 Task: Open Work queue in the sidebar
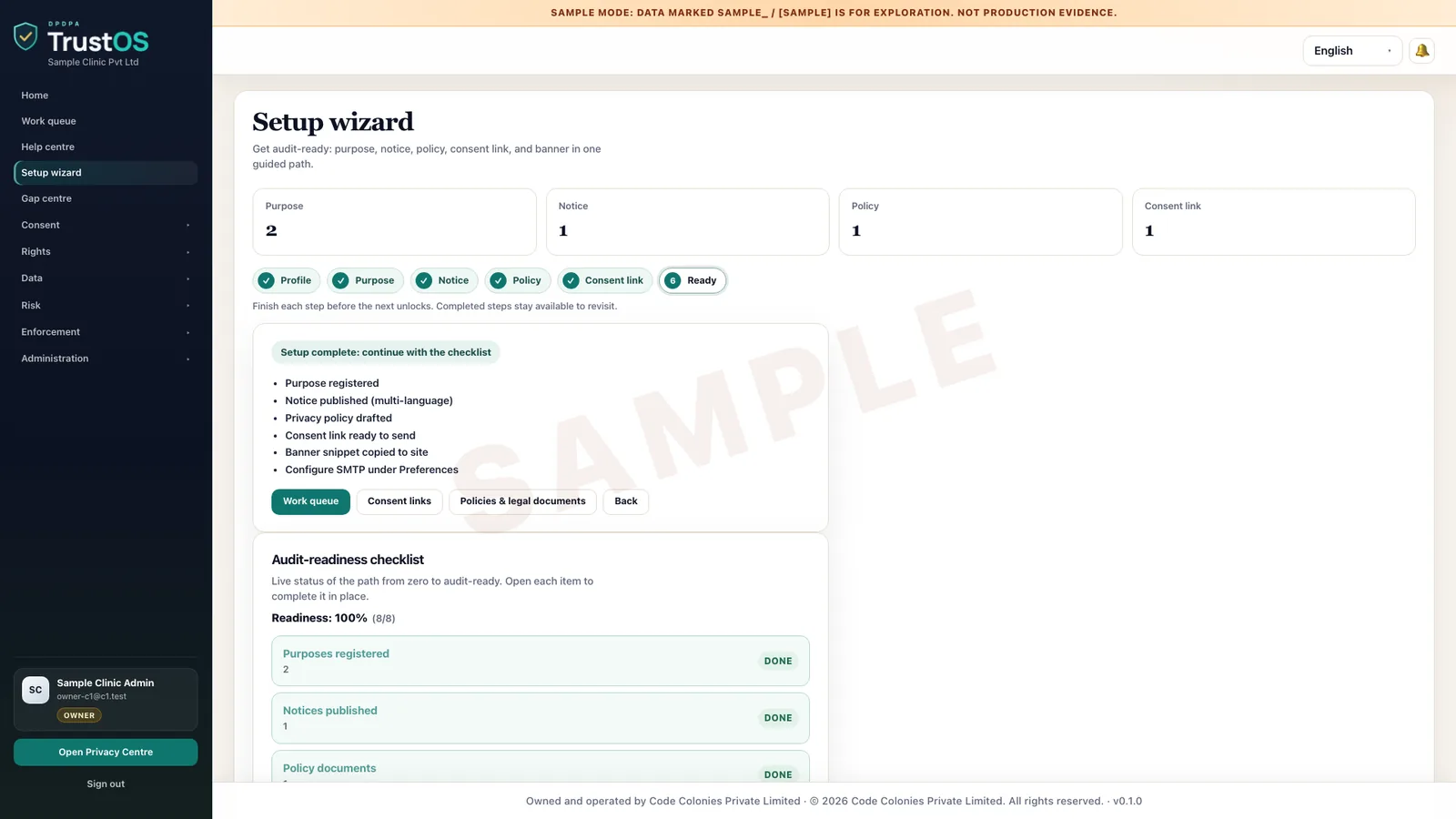point(106,121)
